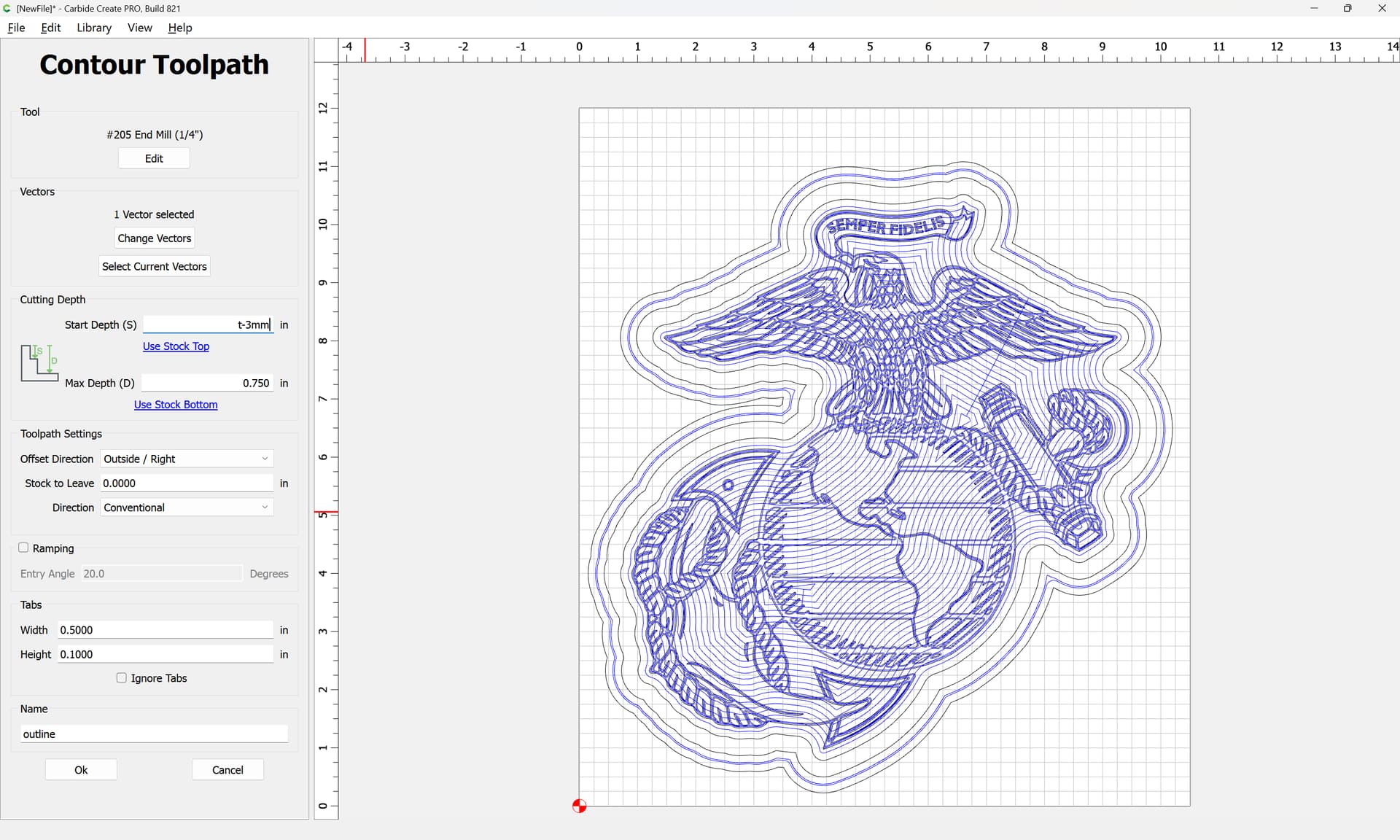Click the tool Edit button
This screenshot has height=840, width=1400.
point(154,158)
